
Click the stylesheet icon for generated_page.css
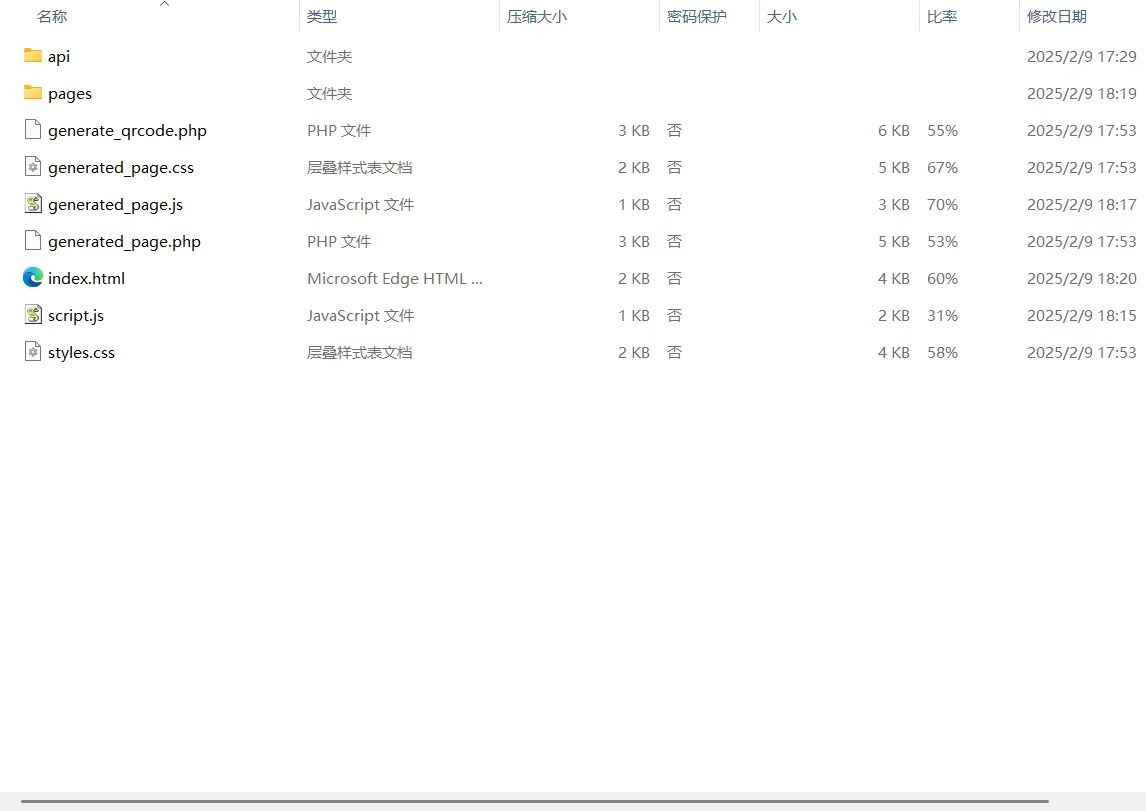(32, 167)
